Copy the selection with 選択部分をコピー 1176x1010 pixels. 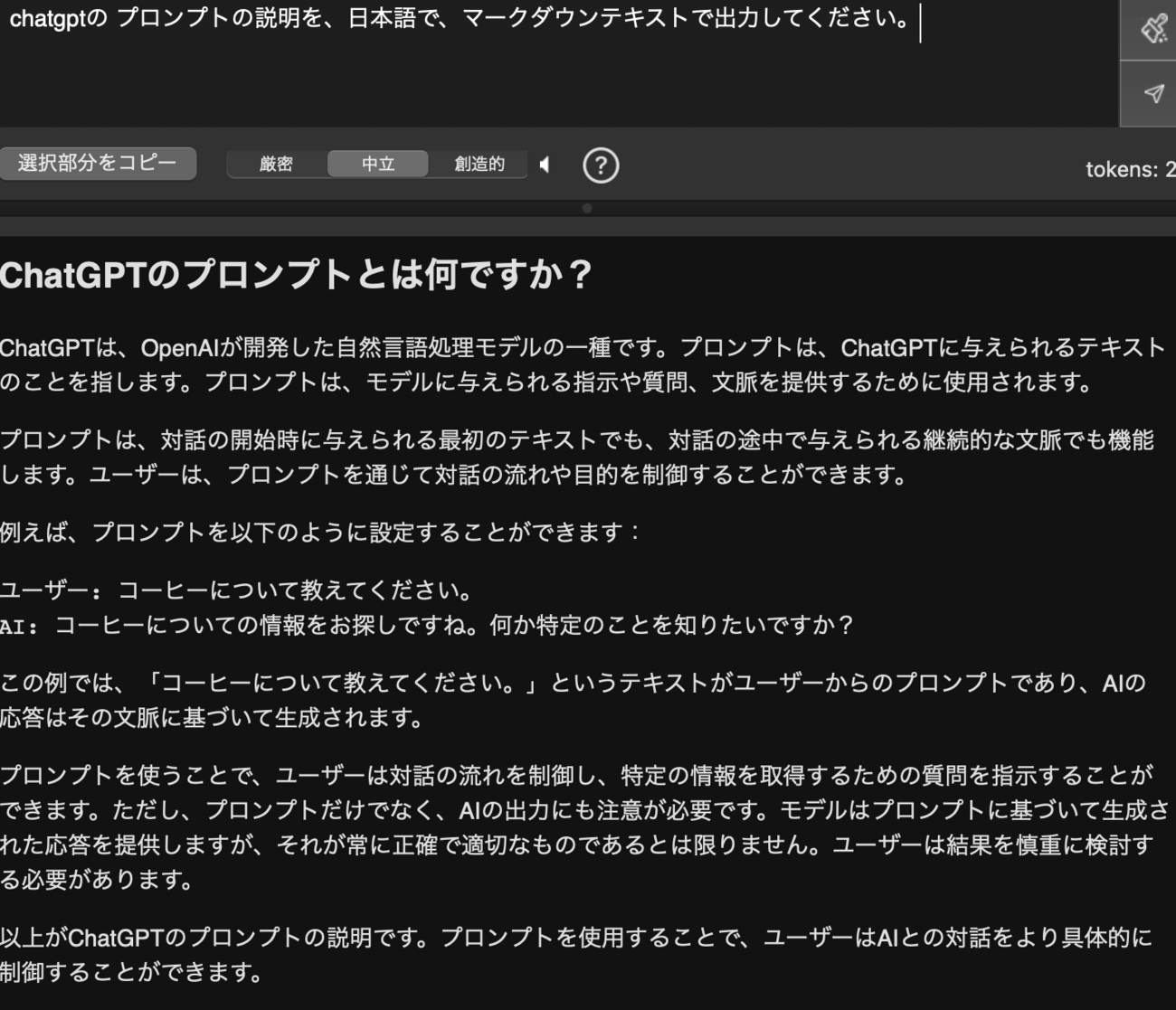(x=97, y=164)
